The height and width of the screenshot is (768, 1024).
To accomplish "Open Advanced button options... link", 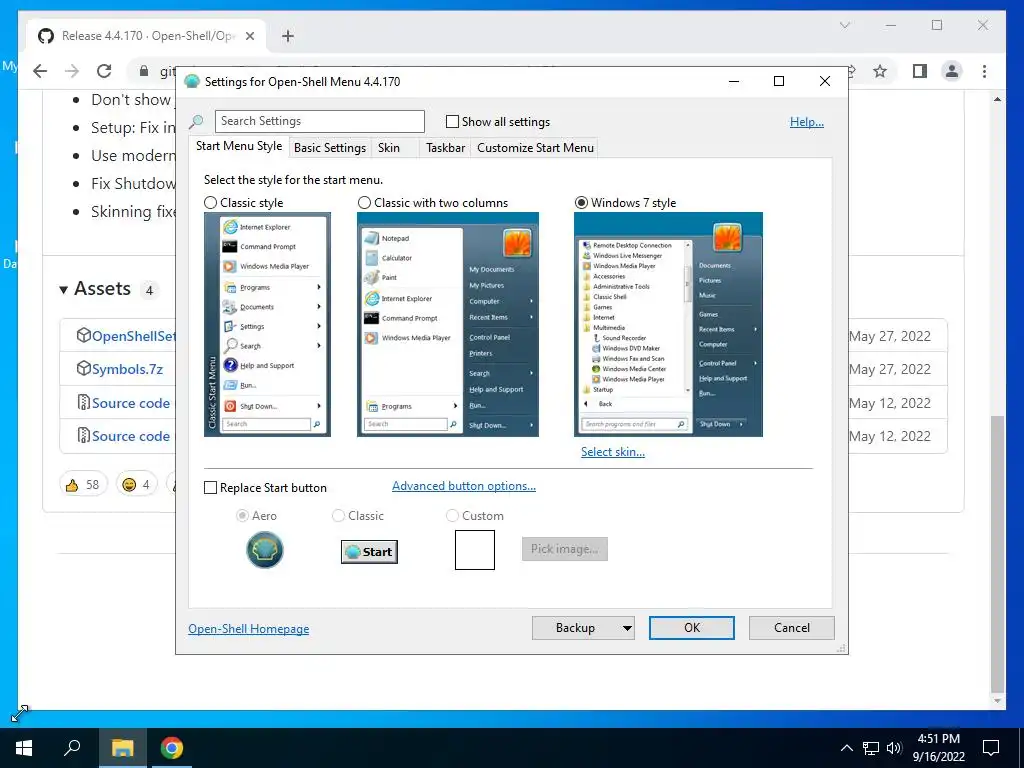I will coord(464,486).
